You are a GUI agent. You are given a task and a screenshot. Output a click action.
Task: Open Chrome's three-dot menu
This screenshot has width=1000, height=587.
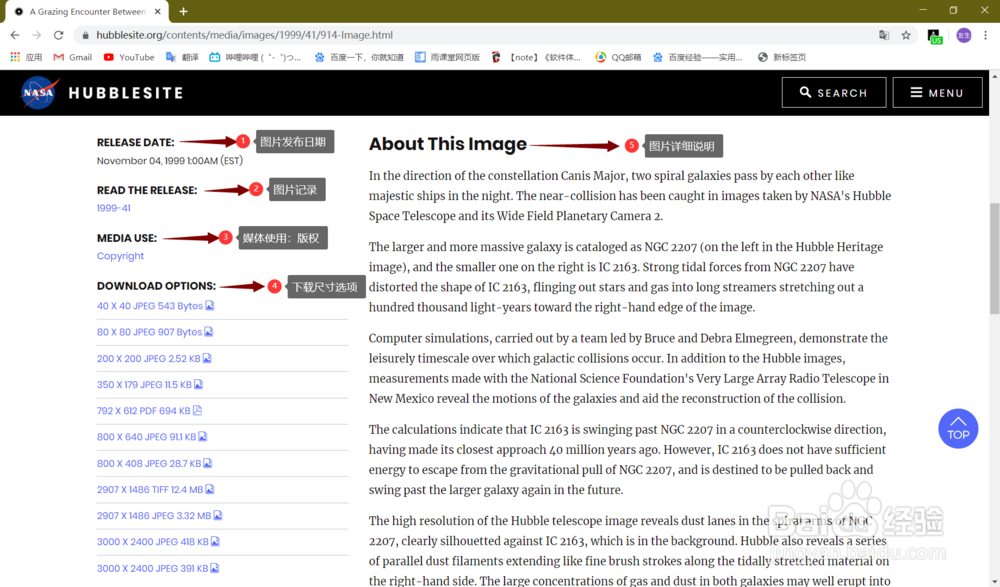(985, 35)
